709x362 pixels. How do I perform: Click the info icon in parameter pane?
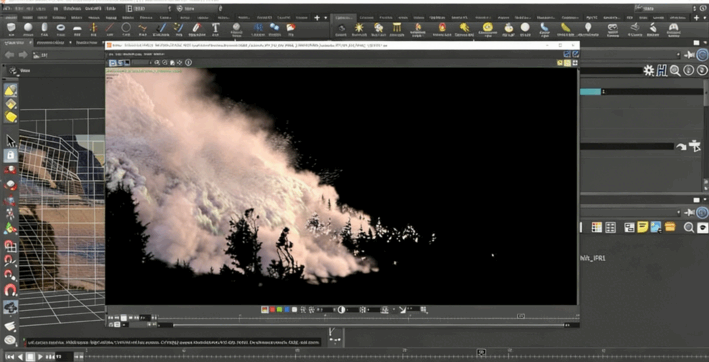pyautogui.click(x=689, y=71)
